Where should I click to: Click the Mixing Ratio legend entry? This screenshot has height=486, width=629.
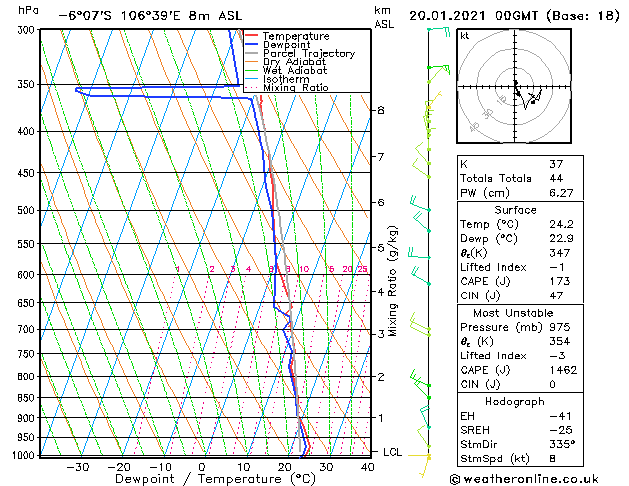point(295,88)
